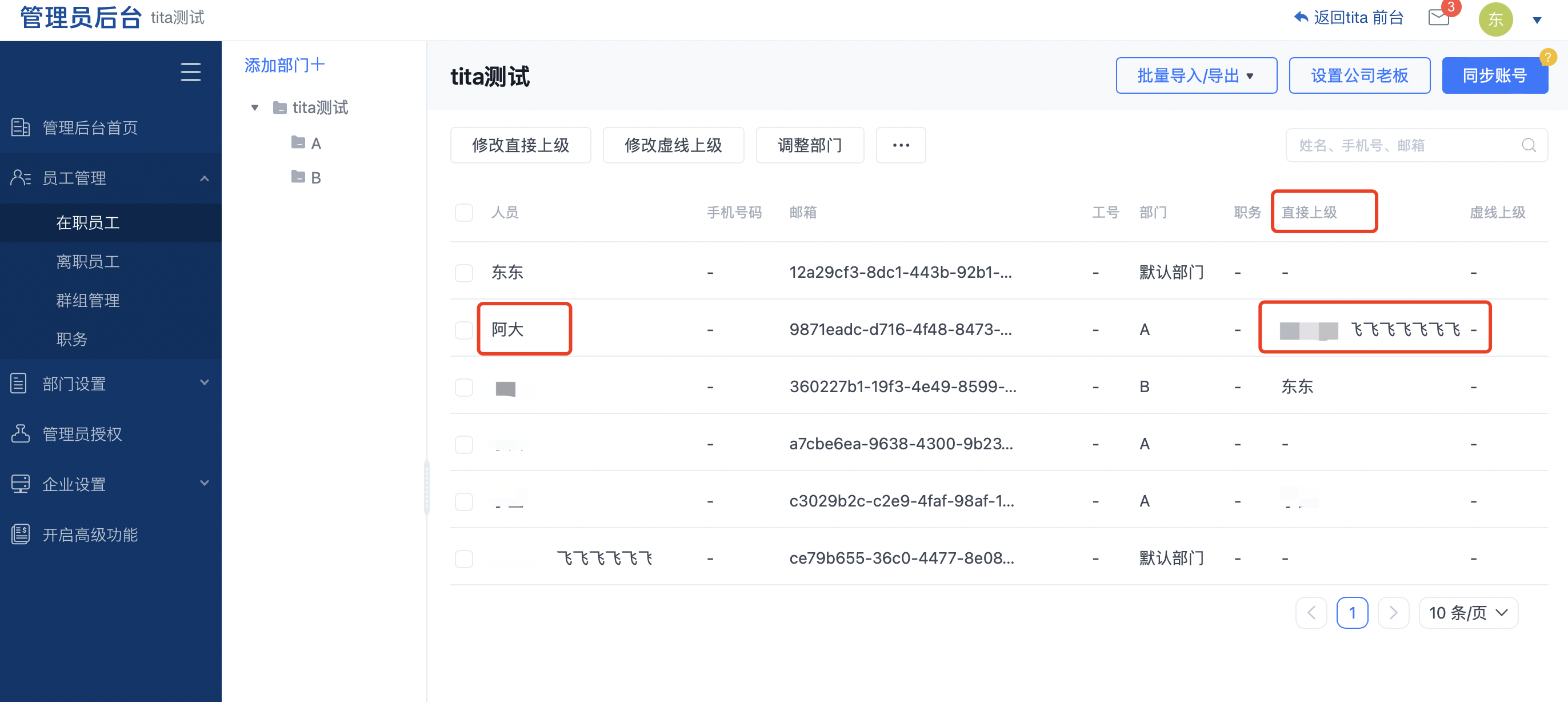Click employee name 阿大
Image resolution: width=1568 pixels, height=702 pixels.
click(x=507, y=329)
